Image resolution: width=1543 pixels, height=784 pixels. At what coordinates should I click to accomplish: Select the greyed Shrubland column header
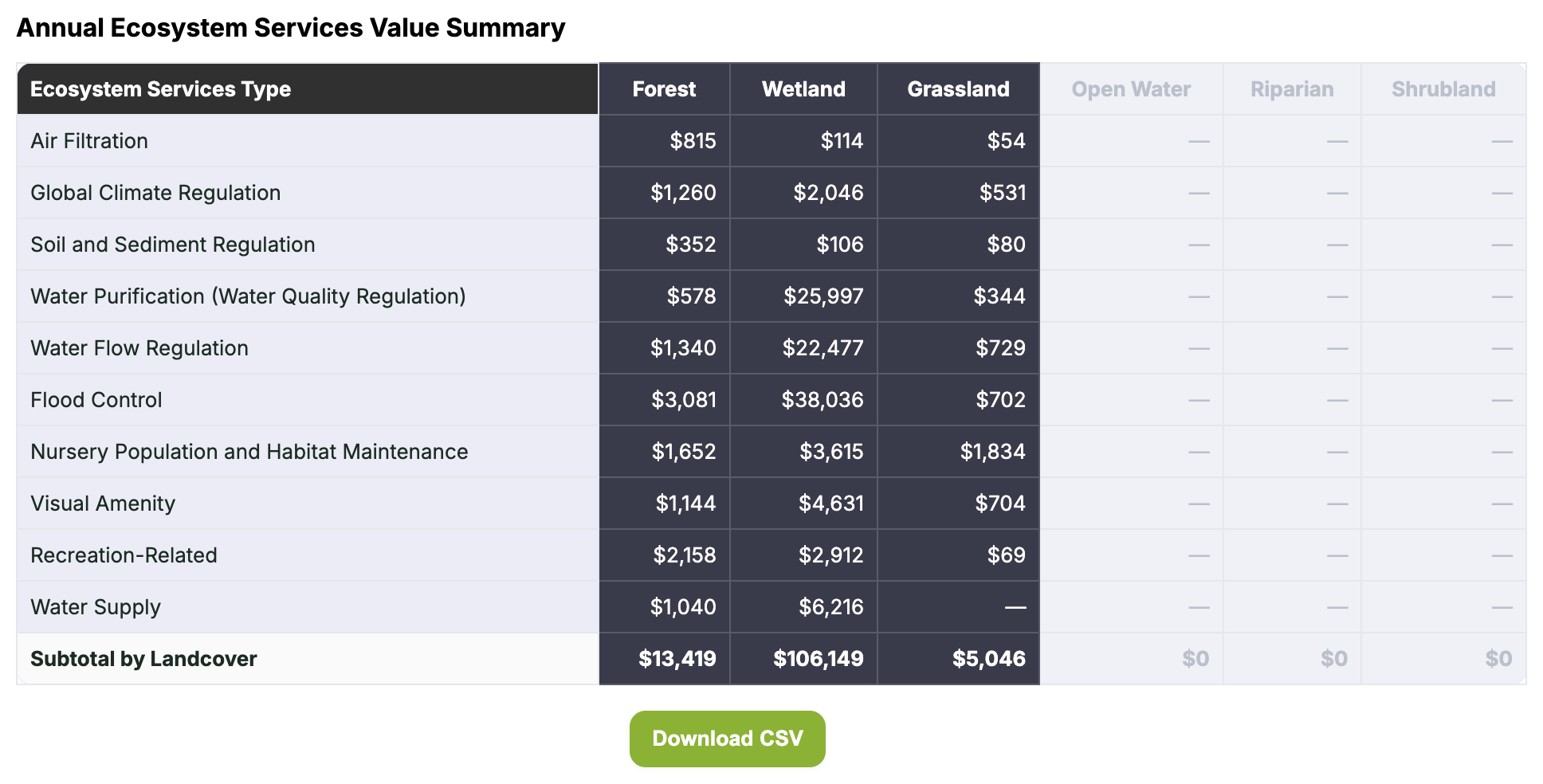click(1443, 89)
